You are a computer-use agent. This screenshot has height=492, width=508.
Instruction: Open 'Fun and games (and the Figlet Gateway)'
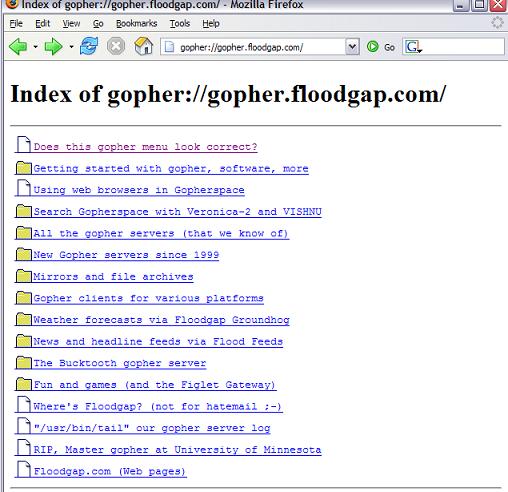(x=155, y=385)
